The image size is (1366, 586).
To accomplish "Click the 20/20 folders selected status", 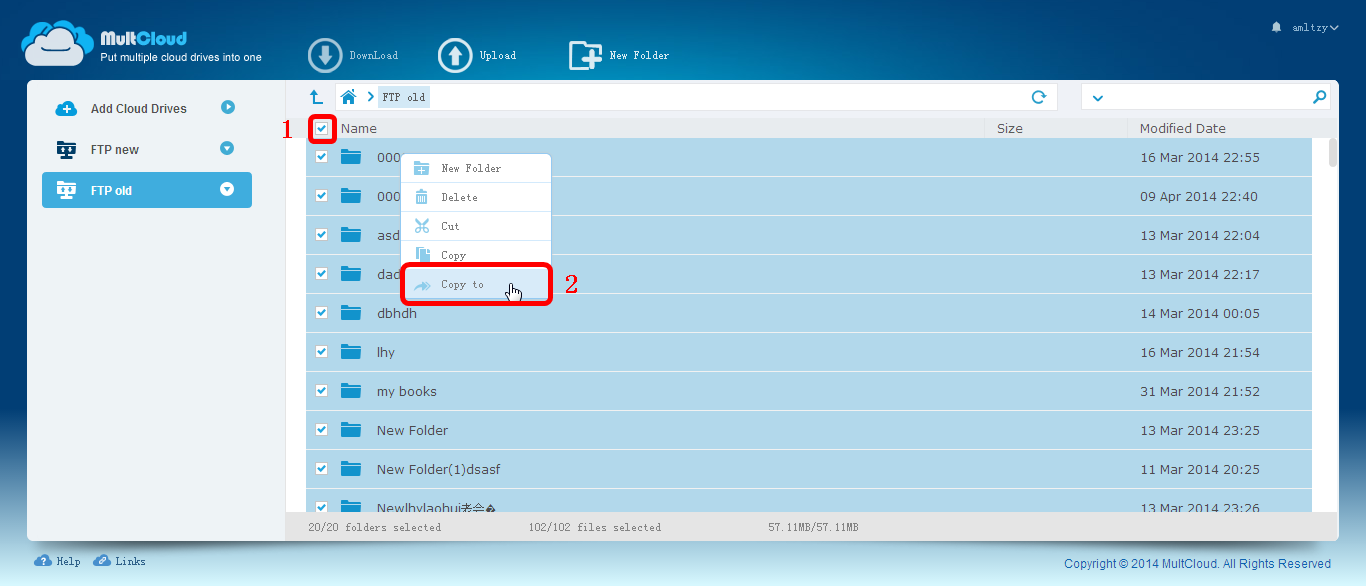I will pos(374,527).
